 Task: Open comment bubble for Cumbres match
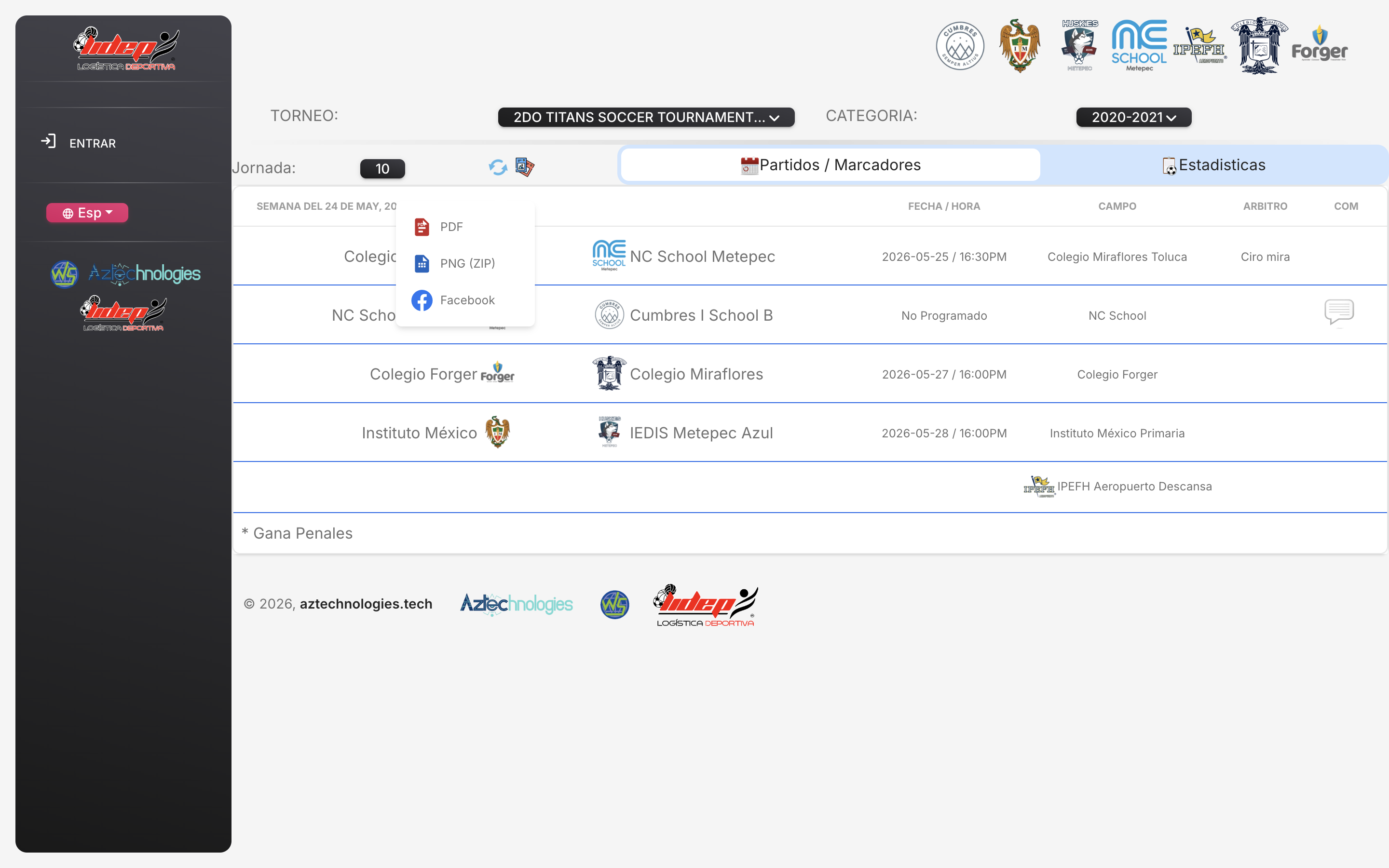click(x=1339, y=312)
